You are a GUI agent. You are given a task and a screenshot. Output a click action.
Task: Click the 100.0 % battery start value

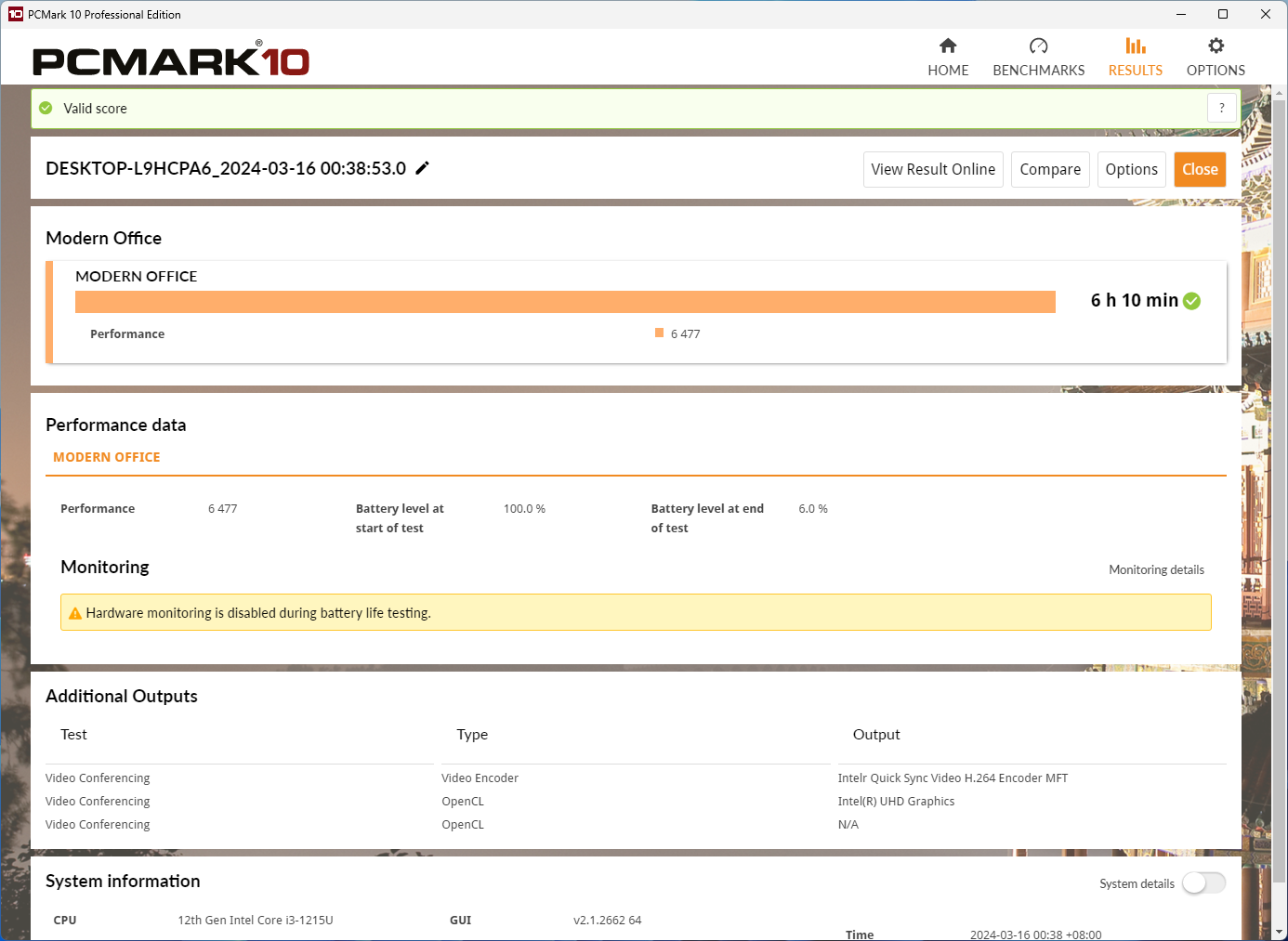(x=524, y=508)
